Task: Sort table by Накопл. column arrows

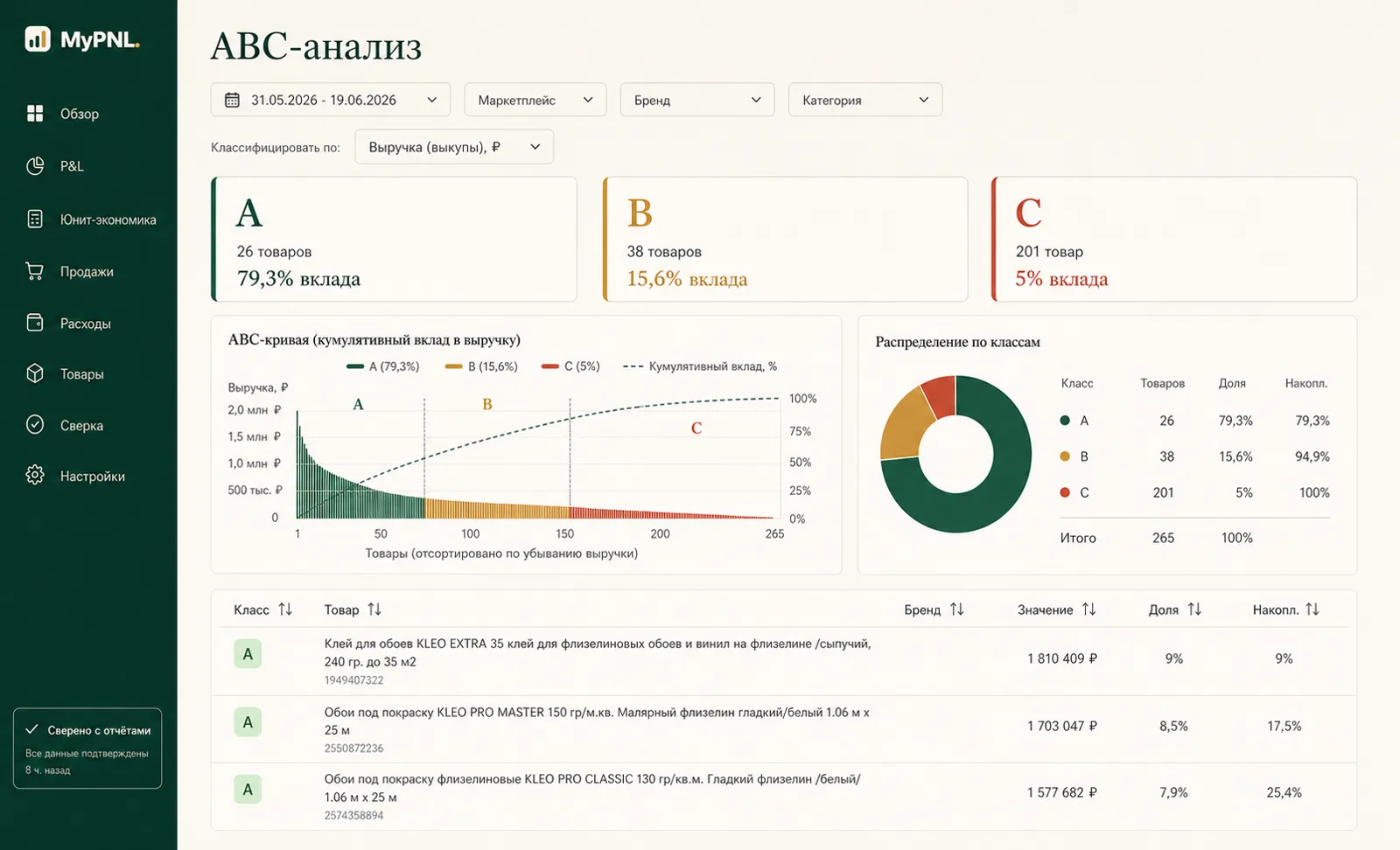Action: [x=1312, y=610]
